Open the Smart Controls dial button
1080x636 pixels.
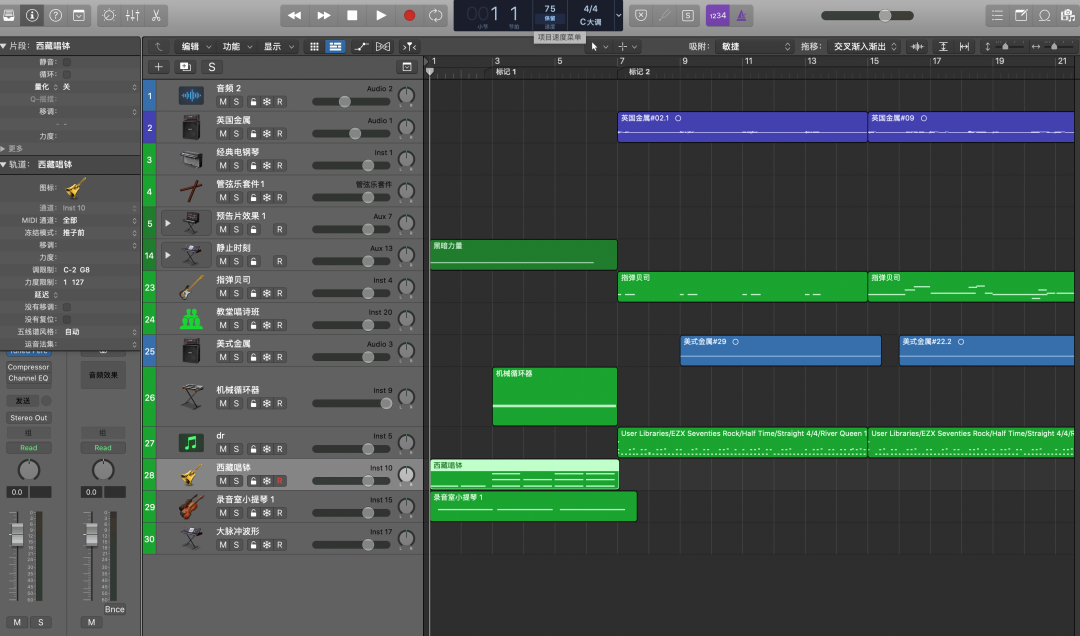click(108, 15)
